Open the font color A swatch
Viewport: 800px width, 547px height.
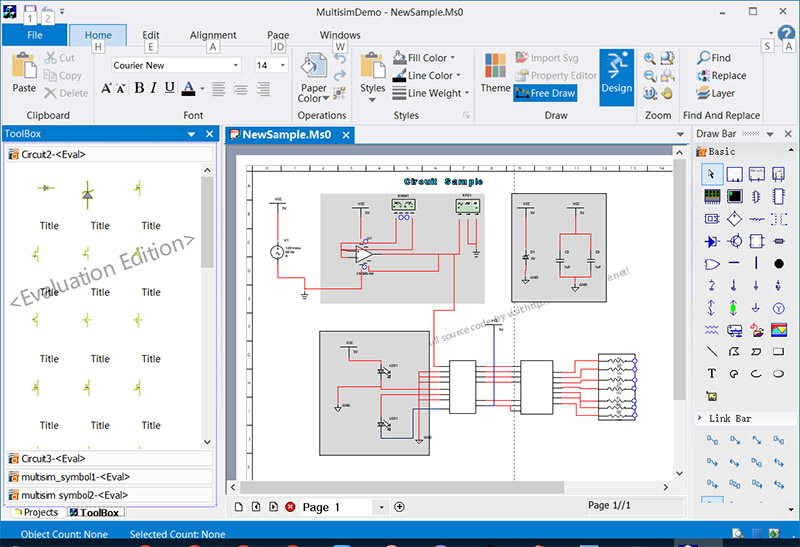pos(188,88)
